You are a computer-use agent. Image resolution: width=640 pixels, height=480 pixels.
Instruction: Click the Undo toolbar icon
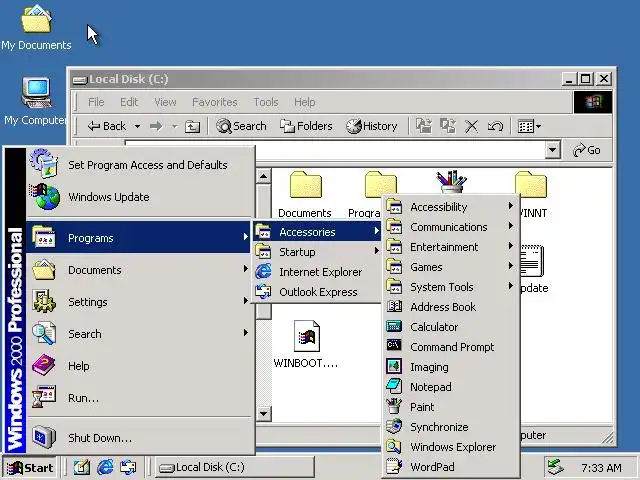pyautogui.click(x=495, y=126)
